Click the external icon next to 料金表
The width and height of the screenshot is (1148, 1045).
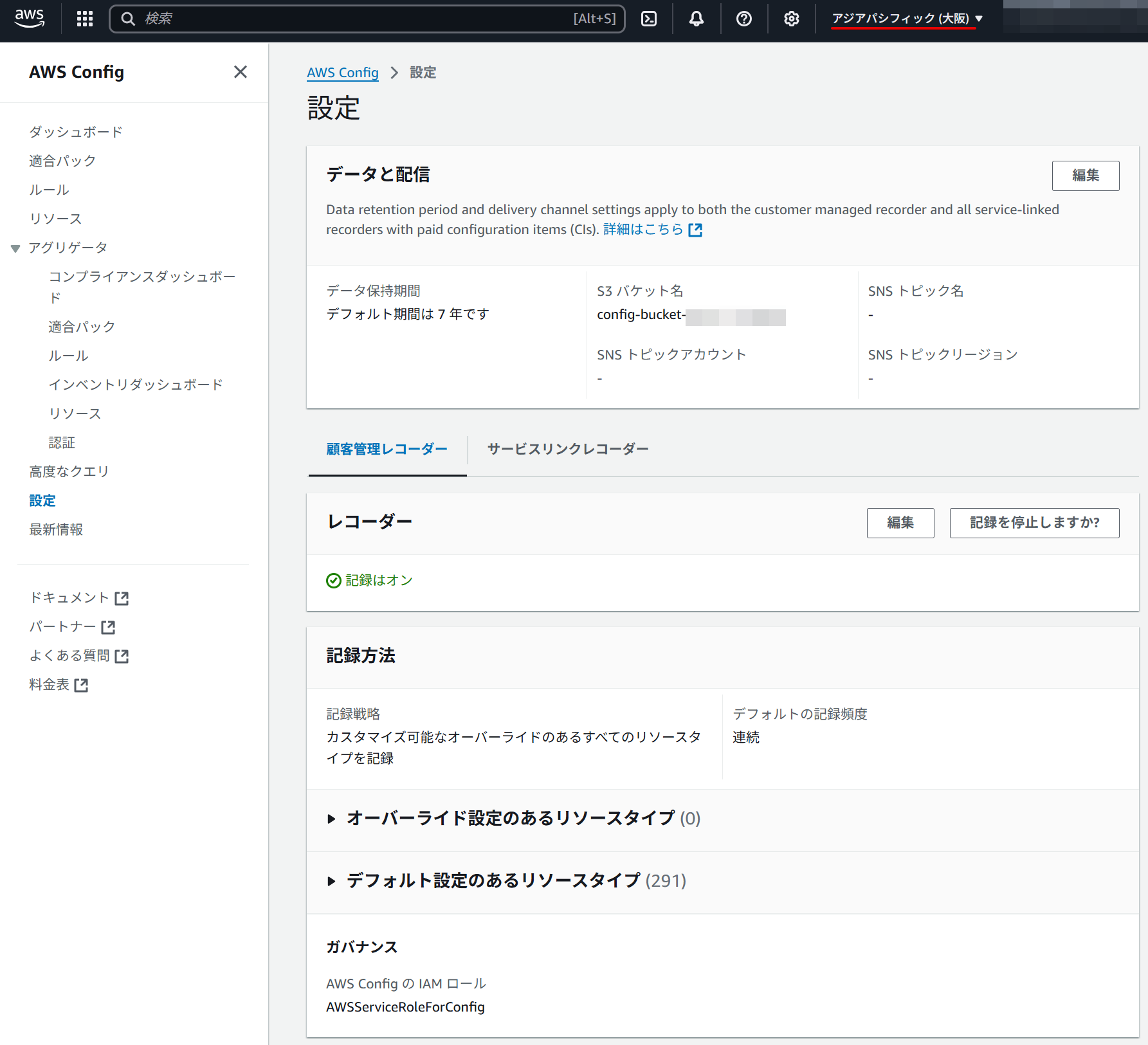(81, 685)
